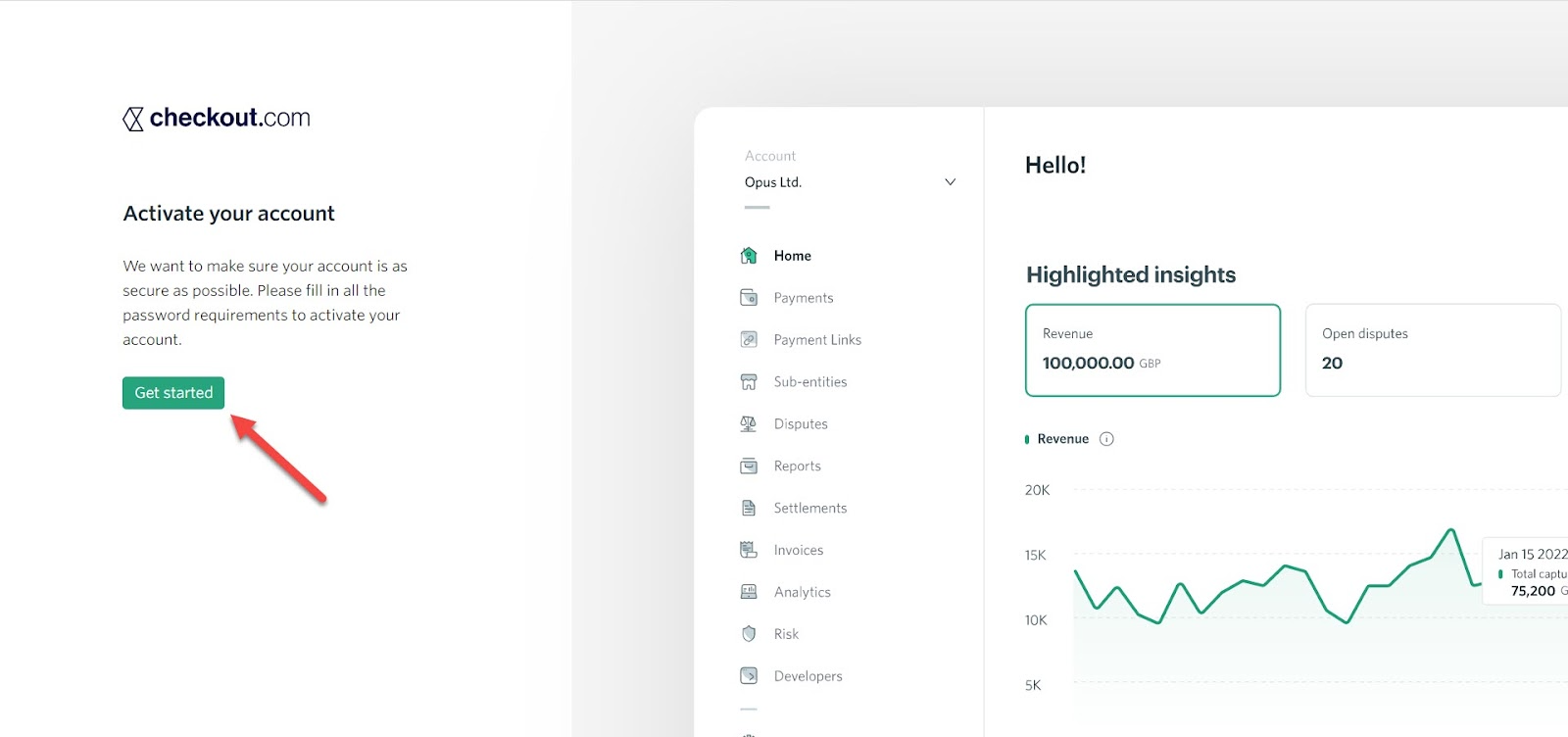Click the Disputes scales icon
The height and width of the screenshot is (737, 1568).
pyautogui.click(x=749, y=424)
